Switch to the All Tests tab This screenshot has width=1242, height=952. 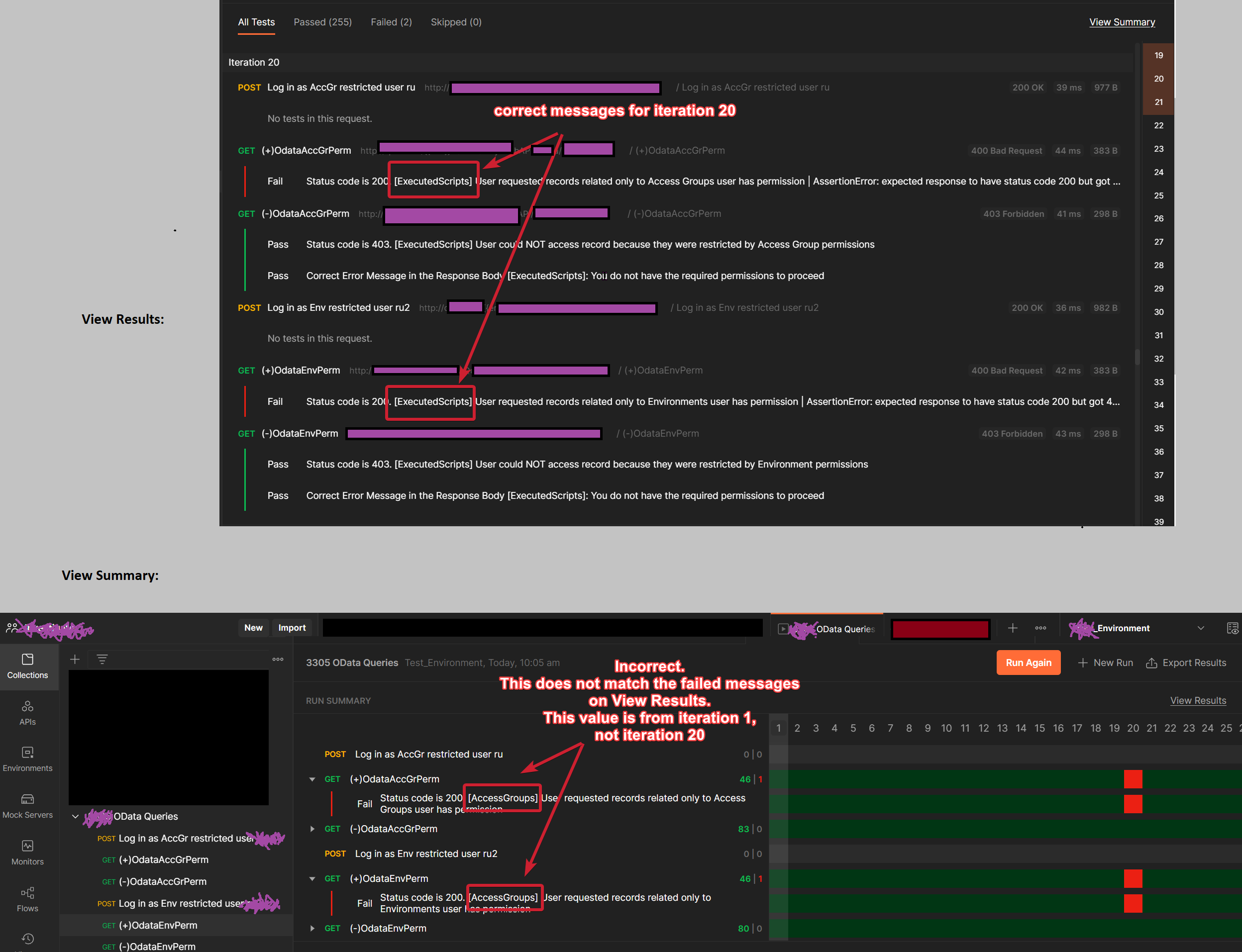[x=256, y=22]
